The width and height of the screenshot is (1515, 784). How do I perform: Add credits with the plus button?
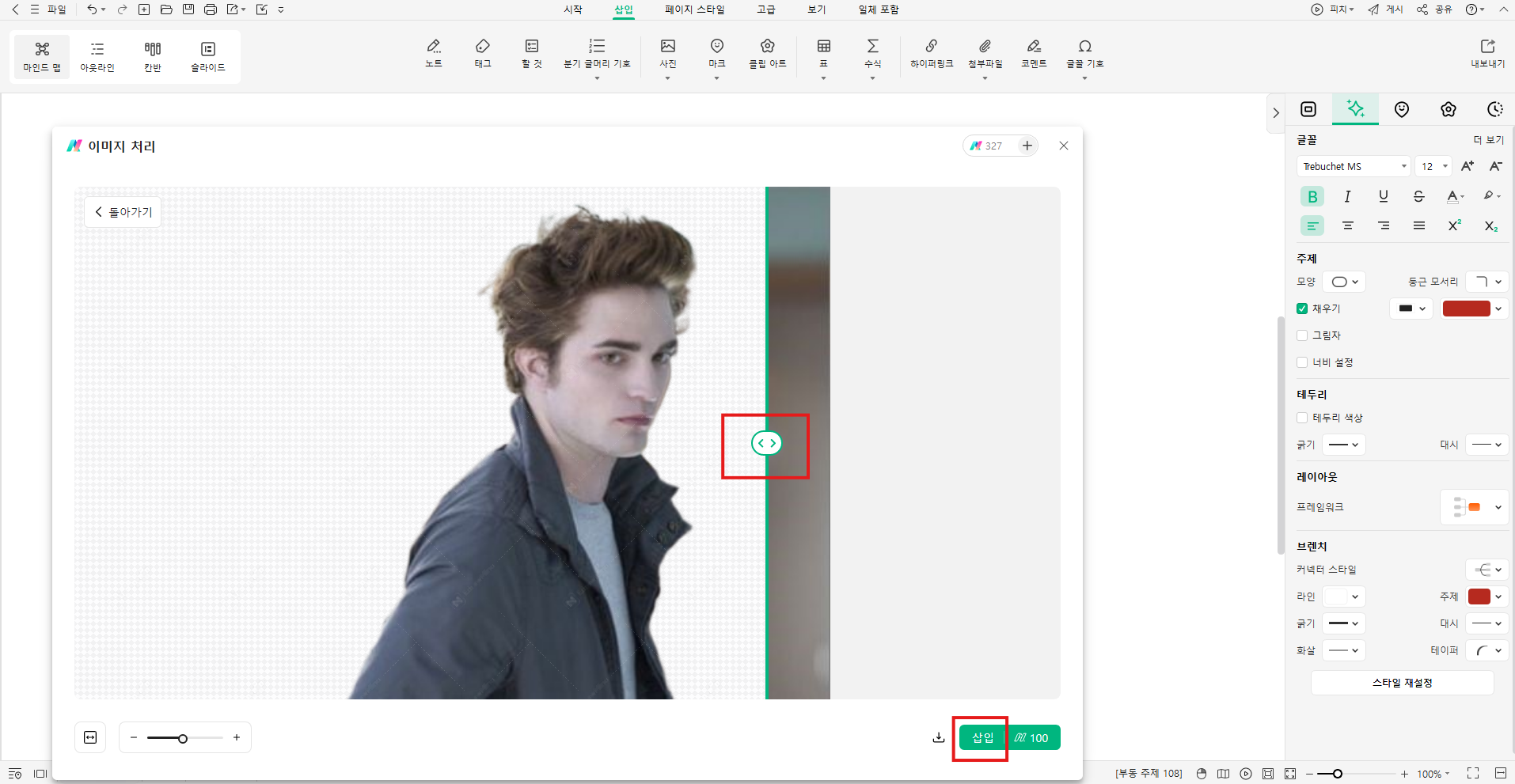[x=1027, y=146]
